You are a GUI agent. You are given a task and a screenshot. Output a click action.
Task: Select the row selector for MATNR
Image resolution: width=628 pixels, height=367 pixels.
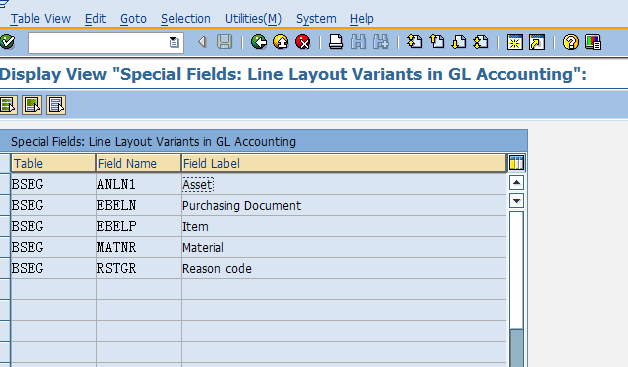click(x=5, y=247)
